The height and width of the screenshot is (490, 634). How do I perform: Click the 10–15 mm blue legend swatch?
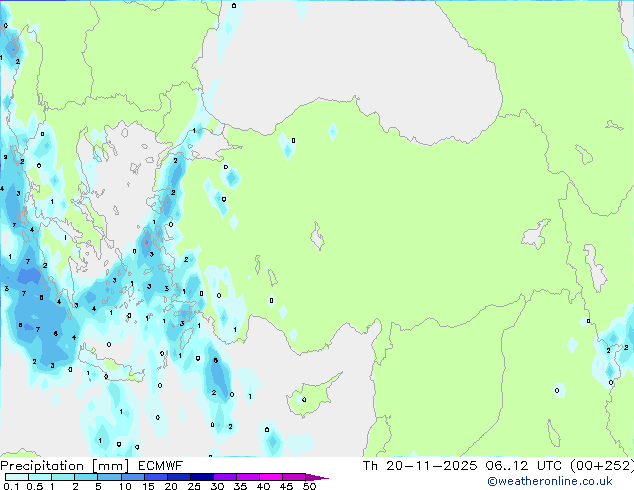pos(132,477)
